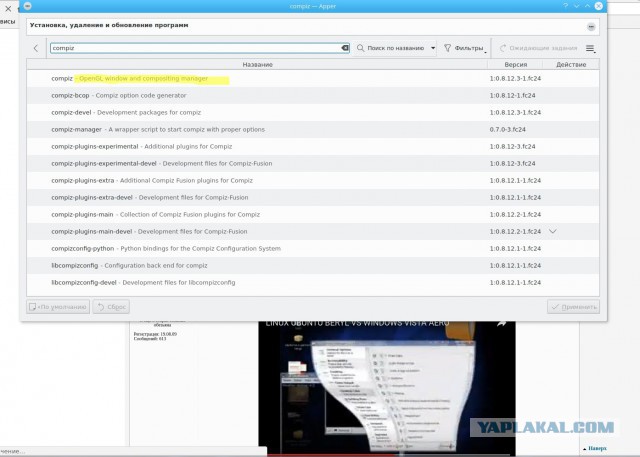Click the Сброс reset button
Viewport: 640px width, 457px height.
[x=111, y=307]
